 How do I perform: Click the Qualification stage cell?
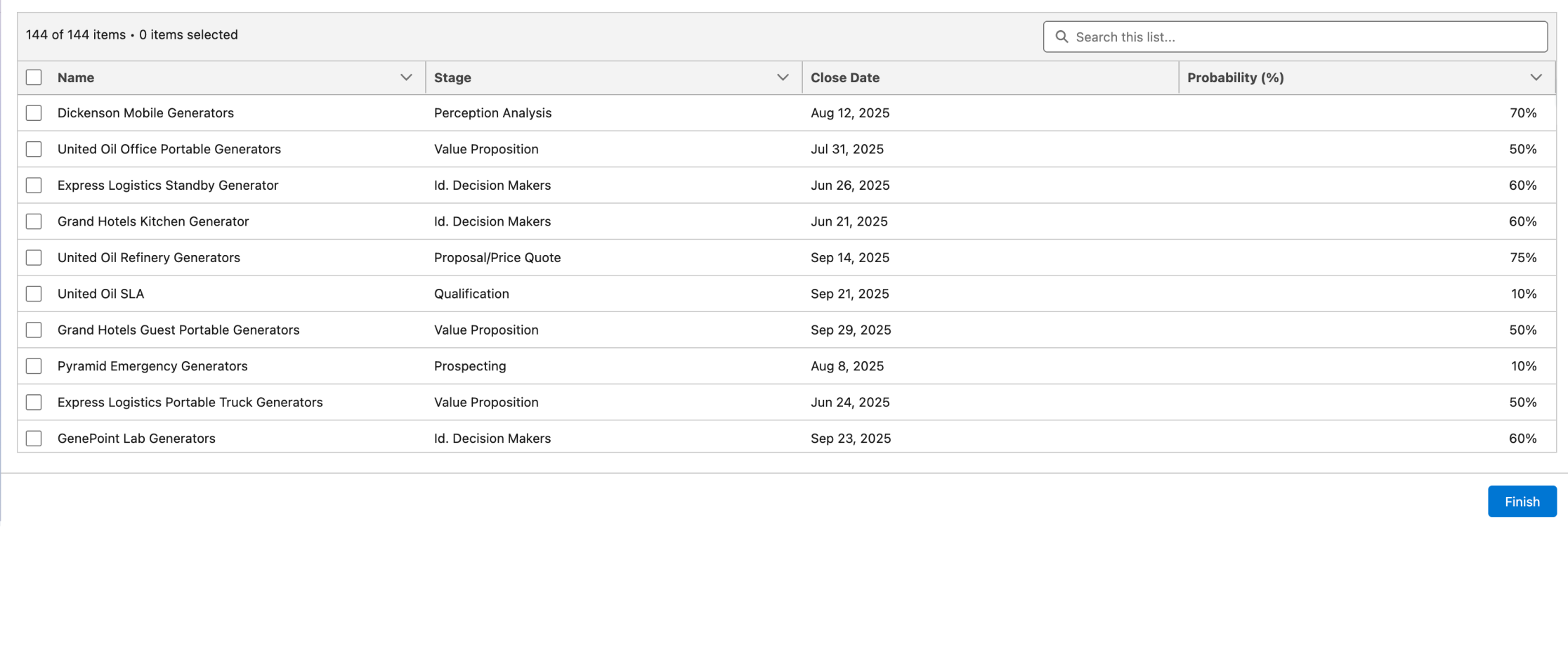(x=471, y=294)
